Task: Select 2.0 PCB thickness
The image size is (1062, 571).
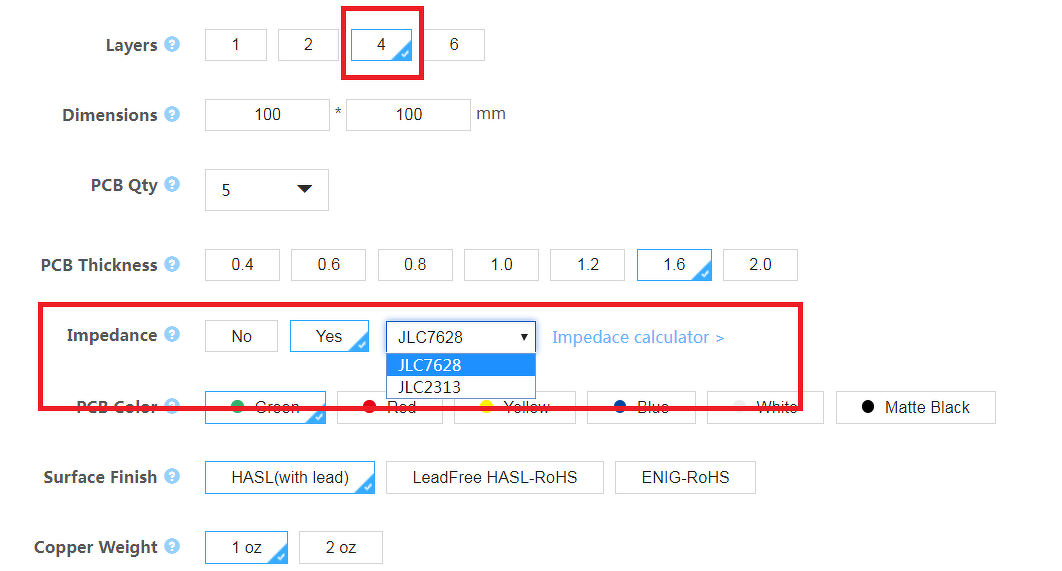Action: pyautogui.click(x=760, y=265)
